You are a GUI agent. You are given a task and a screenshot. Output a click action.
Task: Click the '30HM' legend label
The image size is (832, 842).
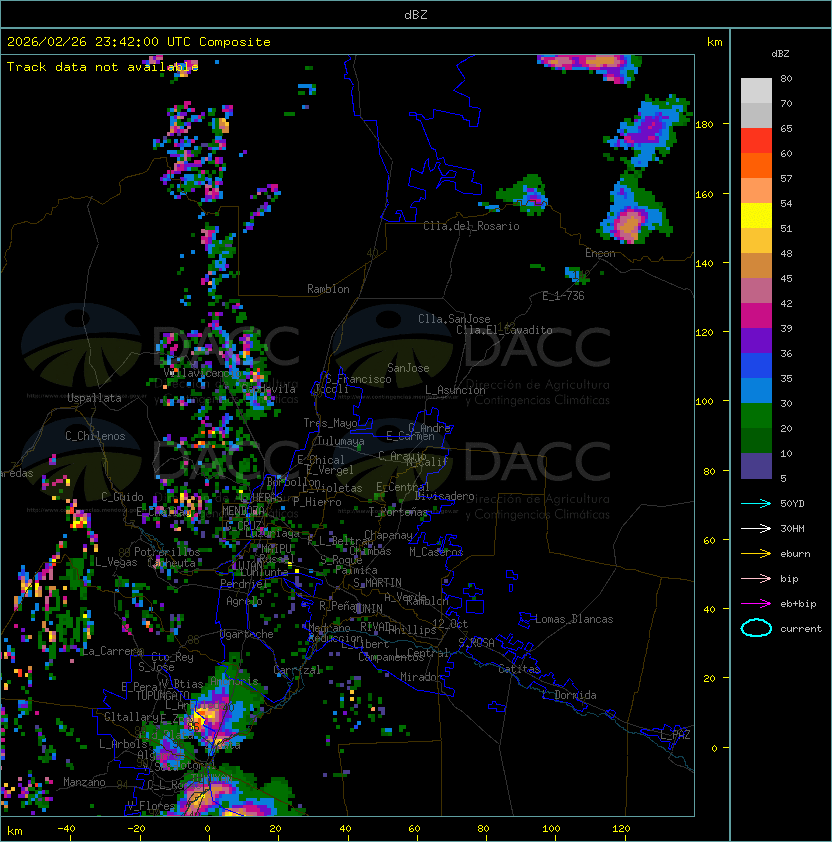coord(792,528)
